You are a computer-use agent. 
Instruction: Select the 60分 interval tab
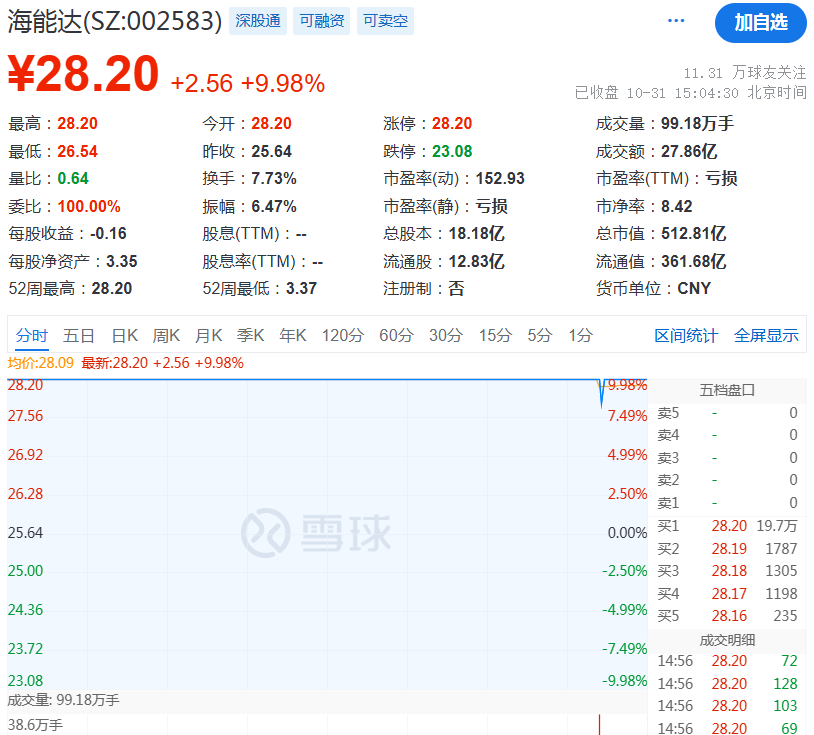click(396, 335)
